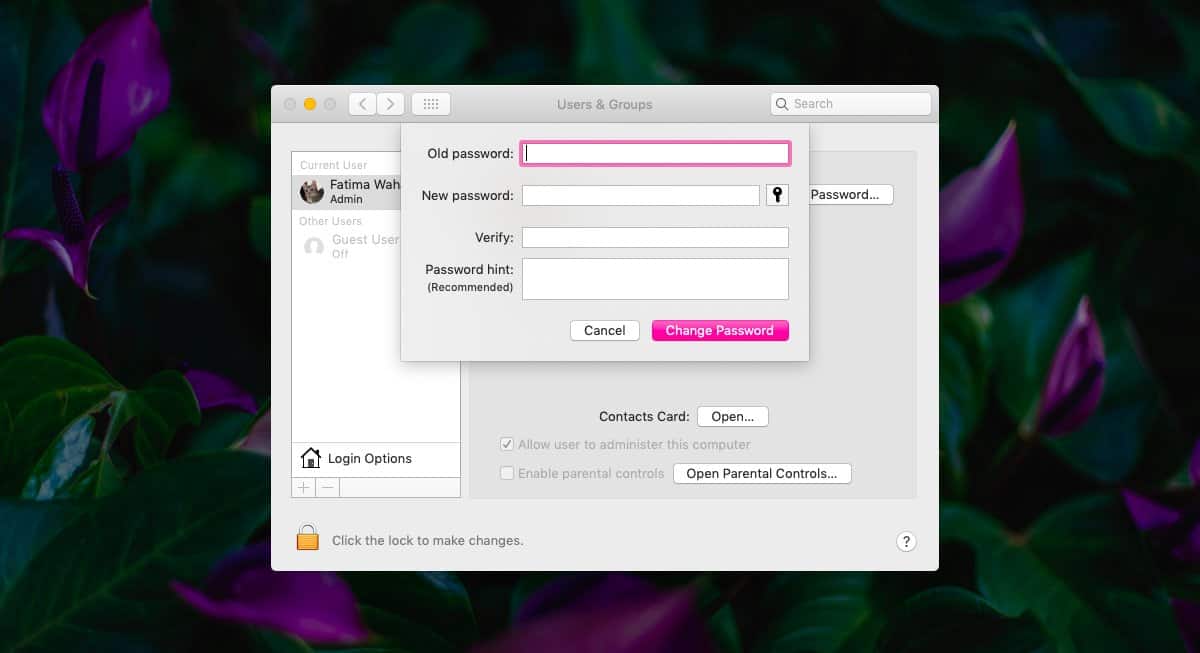This screenshot has width=1200, height=653.
Task: Click the Cancel button
Action: [x=605, y=330]
